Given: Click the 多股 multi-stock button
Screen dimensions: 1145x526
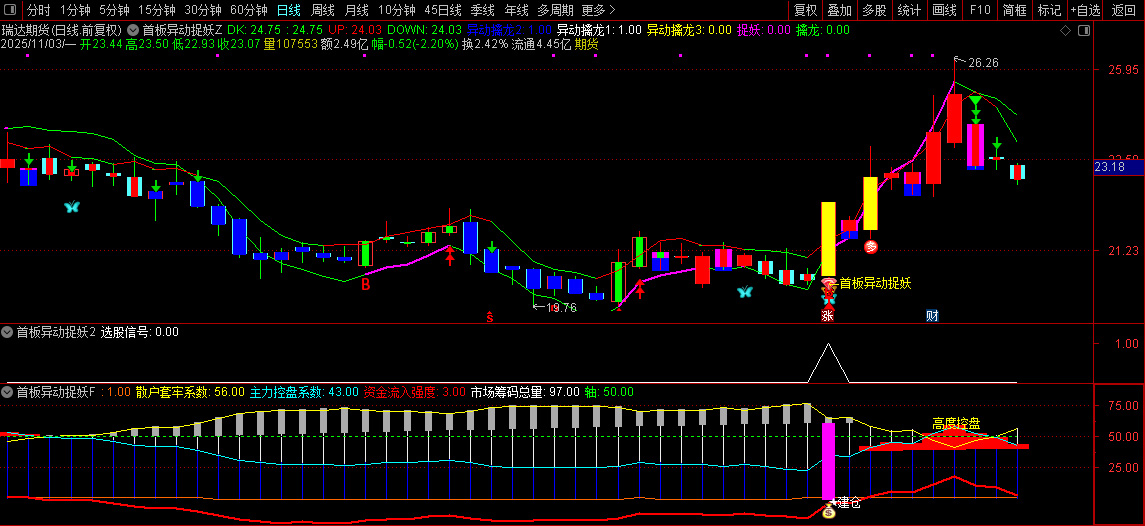Looking at the screenshot, I should click(x=874, y=10).
